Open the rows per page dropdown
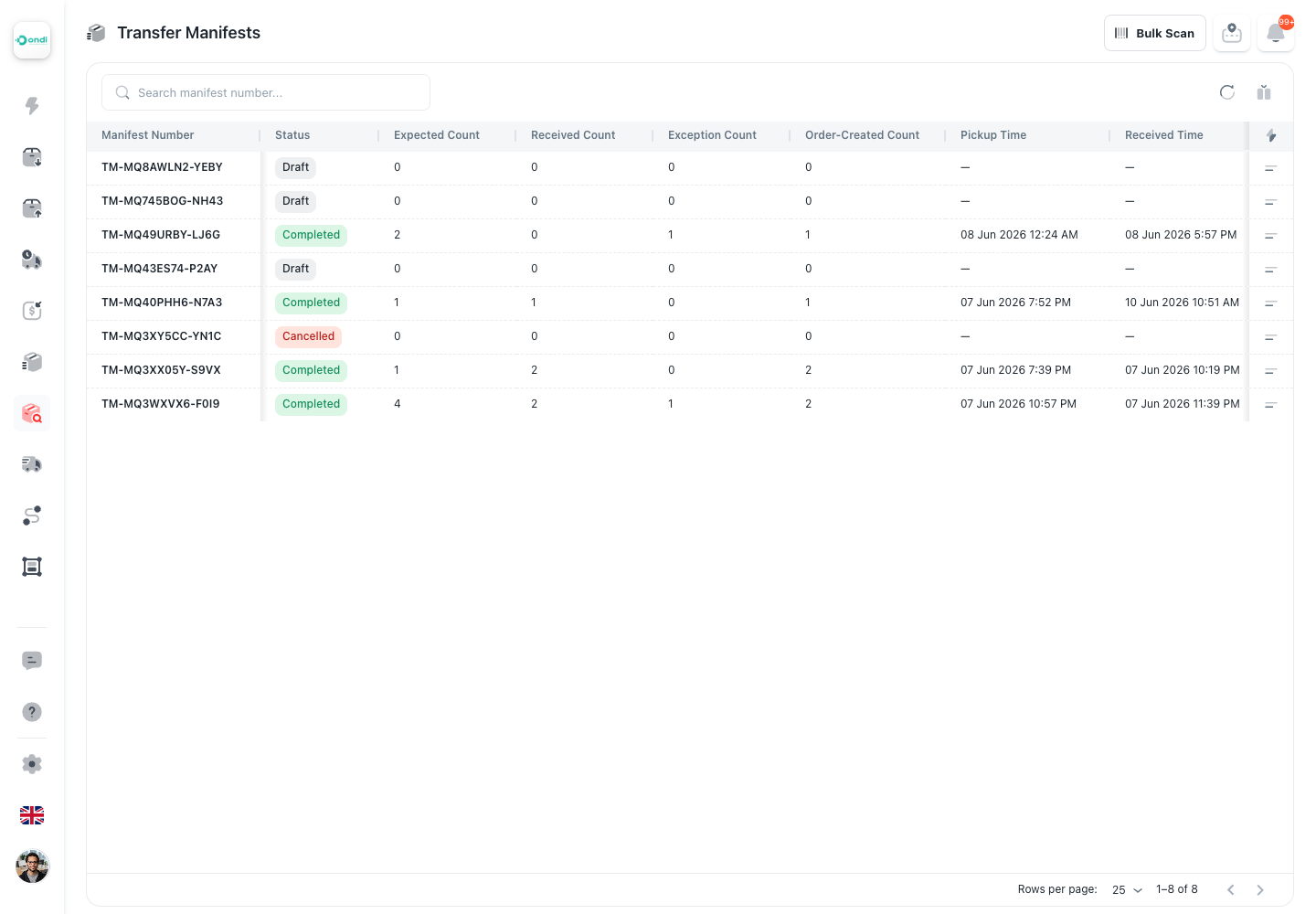The height and width of the screenshot is (914, 1316). click(1128, 890)
